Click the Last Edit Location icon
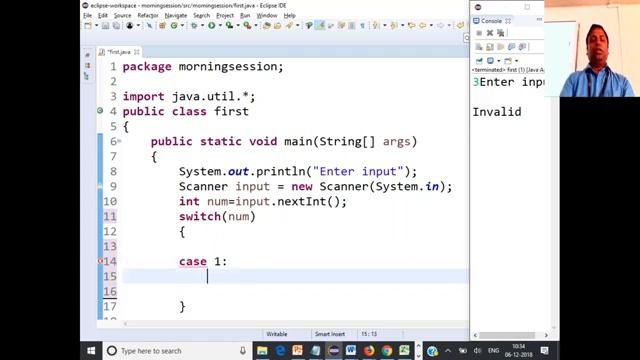Screen dimensions: 640x360 411,26
